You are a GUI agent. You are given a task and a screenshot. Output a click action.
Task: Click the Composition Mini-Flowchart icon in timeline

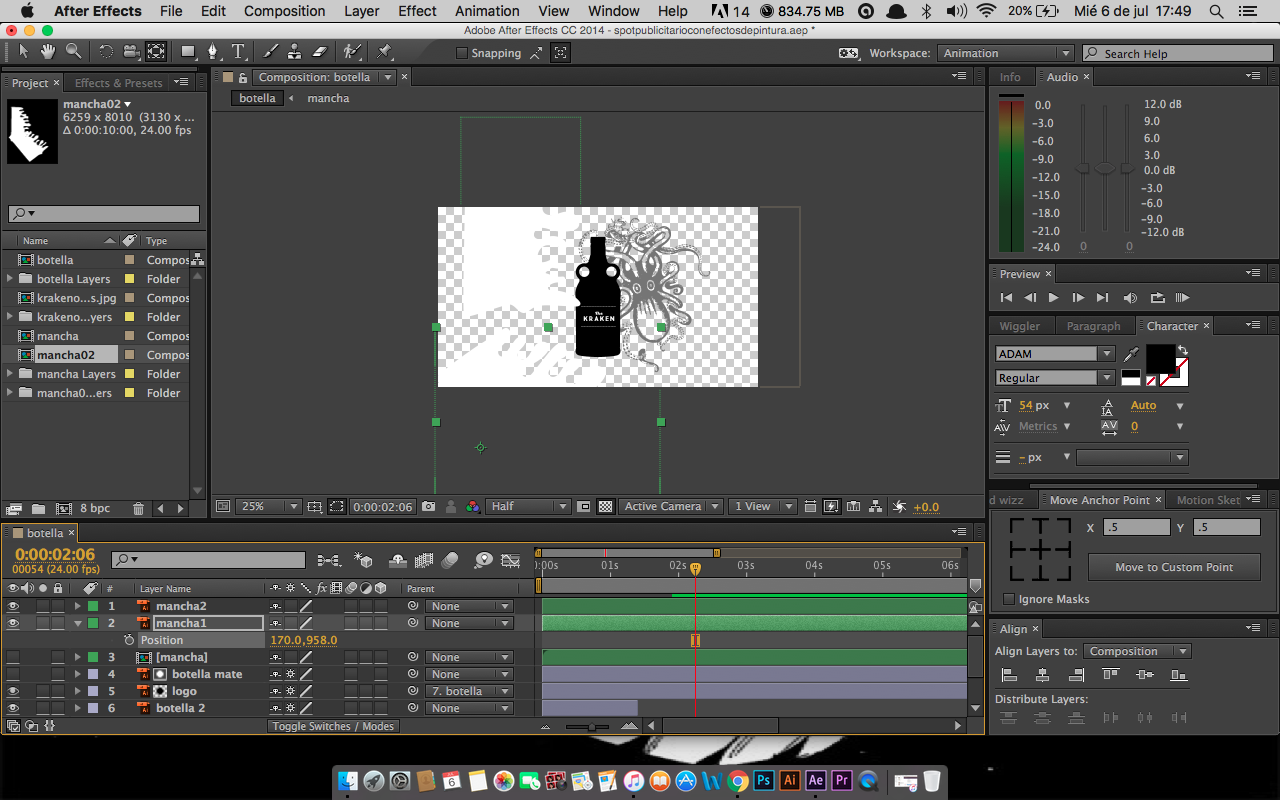329,561
